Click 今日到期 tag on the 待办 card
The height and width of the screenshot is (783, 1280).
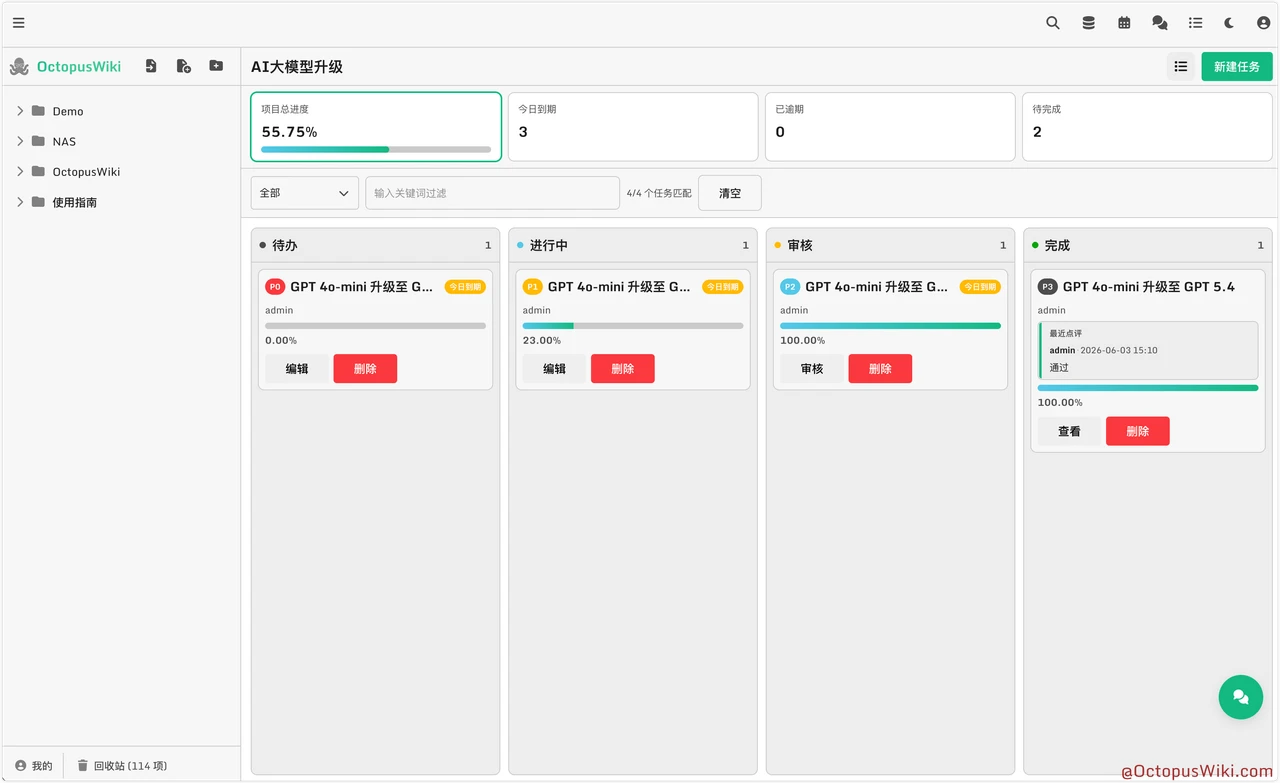[465, 287]
